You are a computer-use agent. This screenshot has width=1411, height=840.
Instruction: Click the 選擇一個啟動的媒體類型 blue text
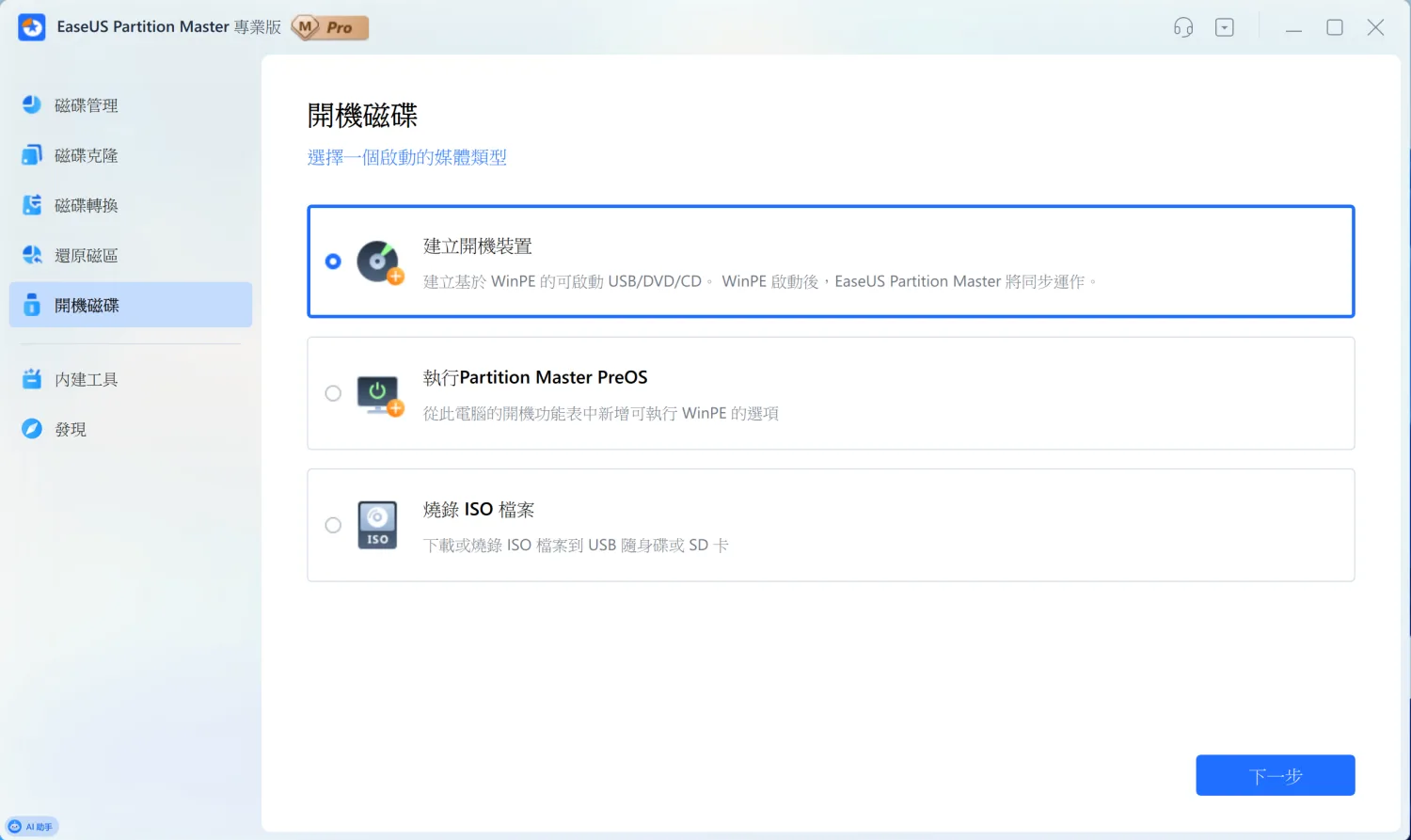tap(406, 157)
